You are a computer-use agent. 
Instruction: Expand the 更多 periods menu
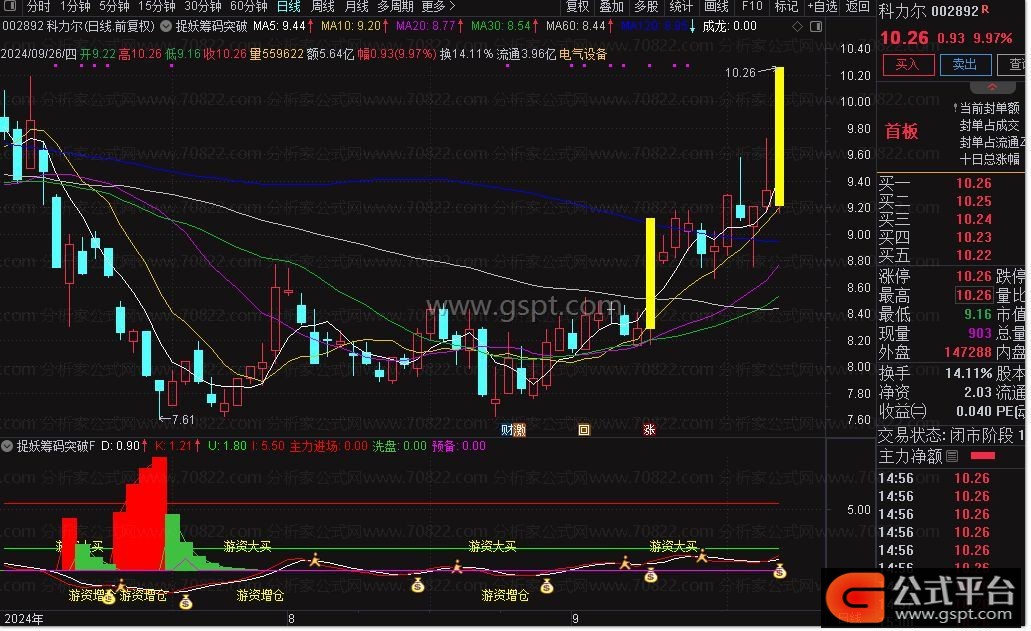coord(438,7)
